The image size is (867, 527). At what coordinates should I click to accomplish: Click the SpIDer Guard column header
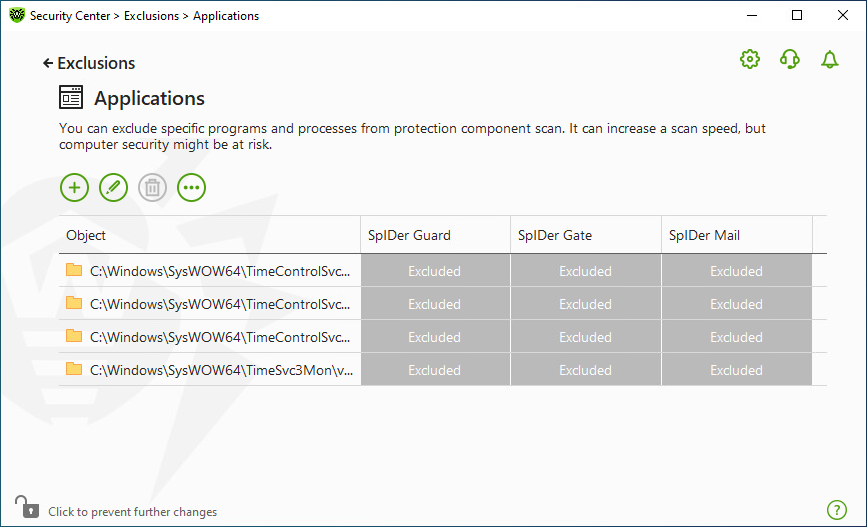(x=435, y=235)
